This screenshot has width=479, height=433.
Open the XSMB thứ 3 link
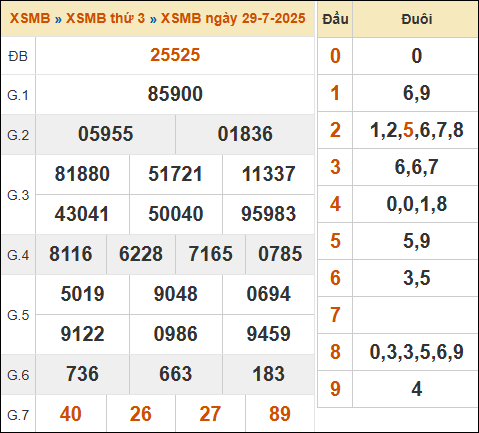[x=105, y=18]
